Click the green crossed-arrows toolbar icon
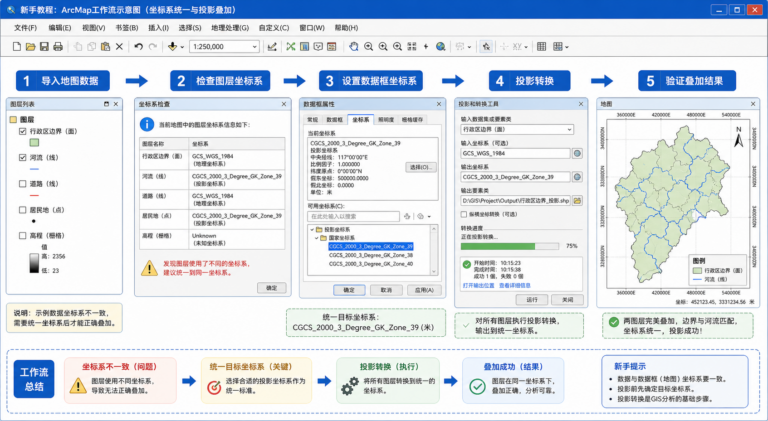The height and width of the screenshot is (421, 768). click(x=291, y=47)
